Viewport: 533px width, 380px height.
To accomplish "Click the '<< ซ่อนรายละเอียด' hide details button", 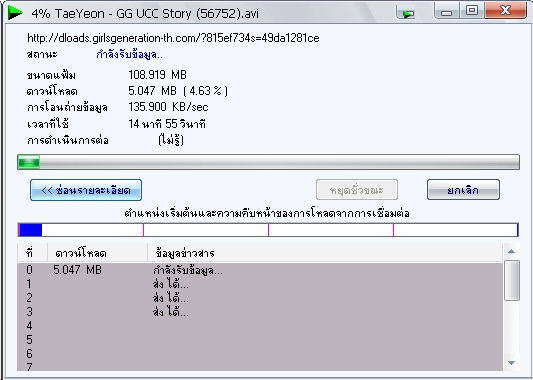I will click(86, 190).
